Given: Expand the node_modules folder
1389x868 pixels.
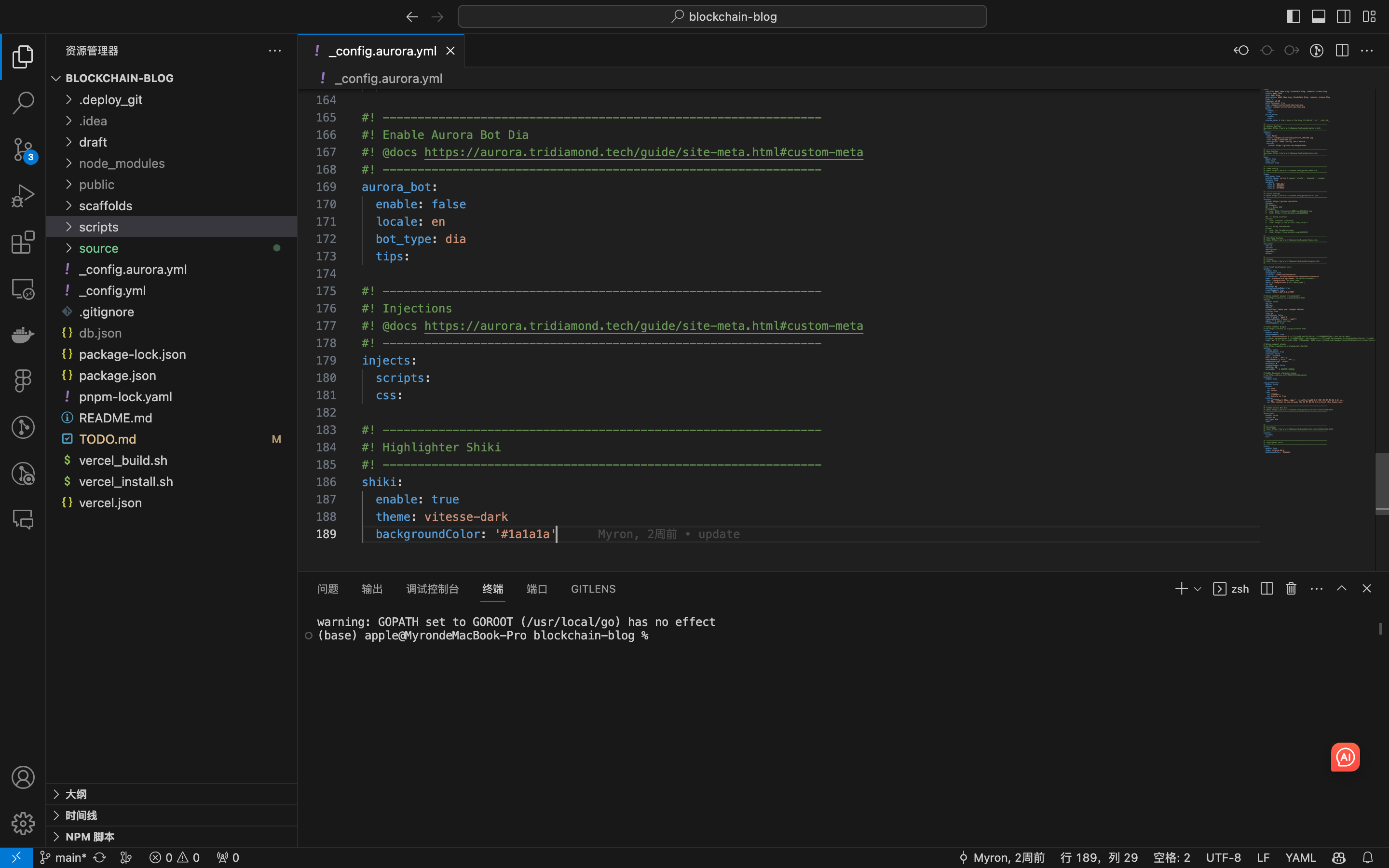Looking at the screenshot, I should tap(121, 163).
